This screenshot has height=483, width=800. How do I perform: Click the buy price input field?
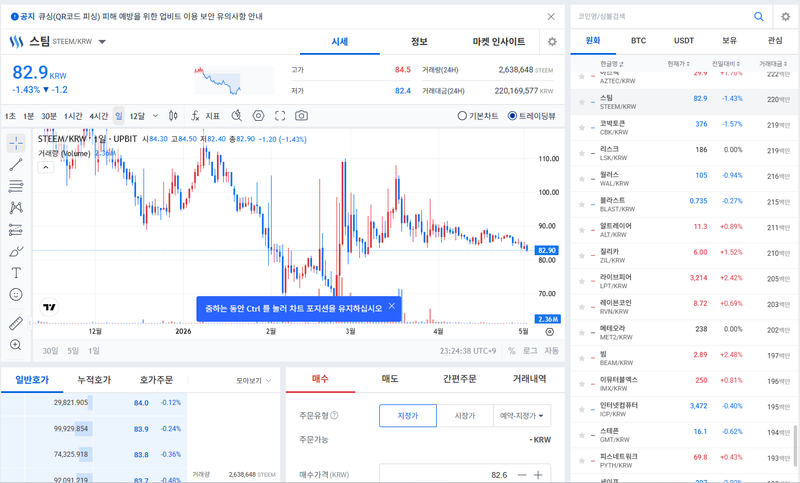pyautogui.click(x=446, y=475)
